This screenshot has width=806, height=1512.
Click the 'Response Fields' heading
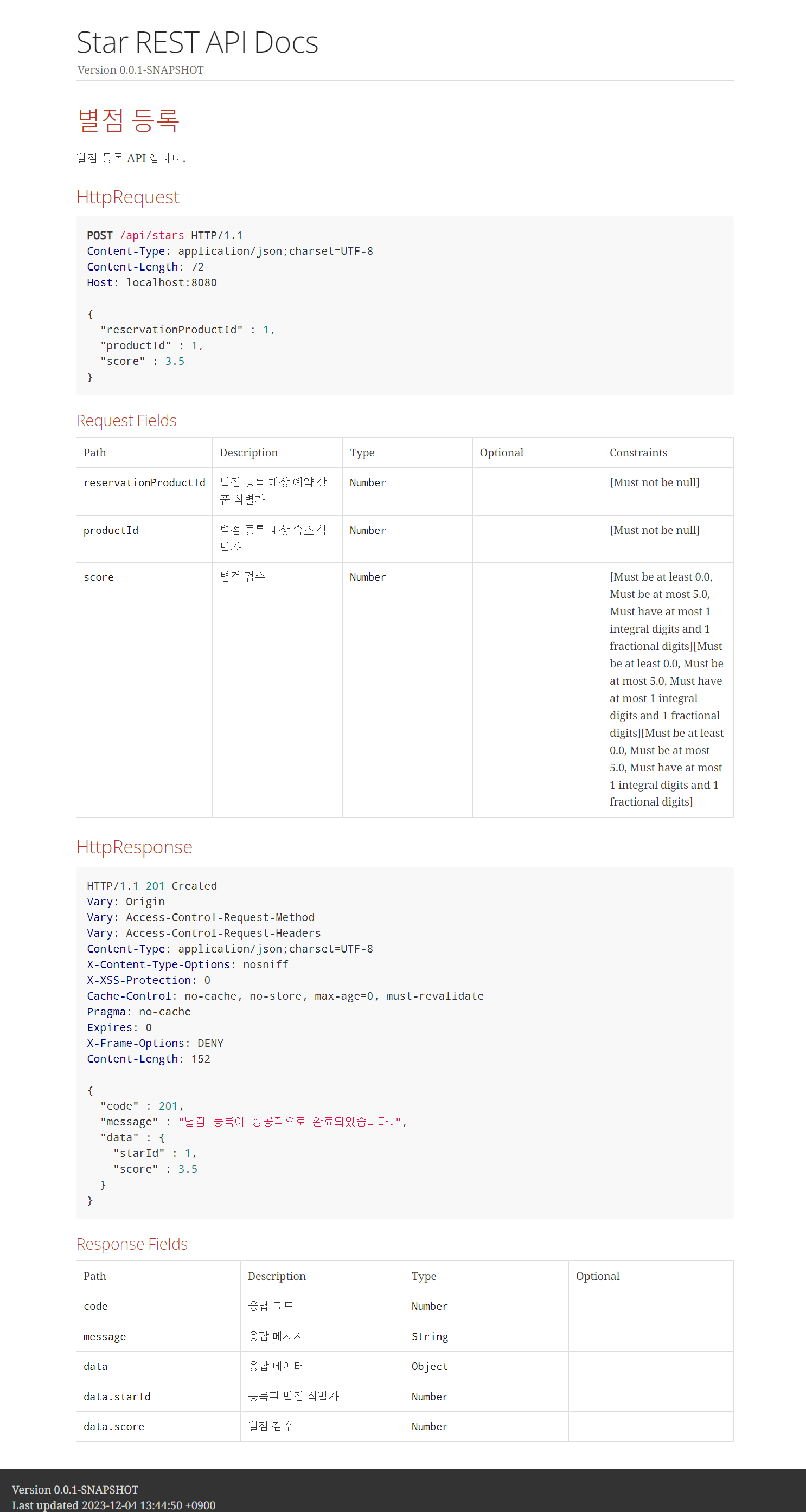132,1244
